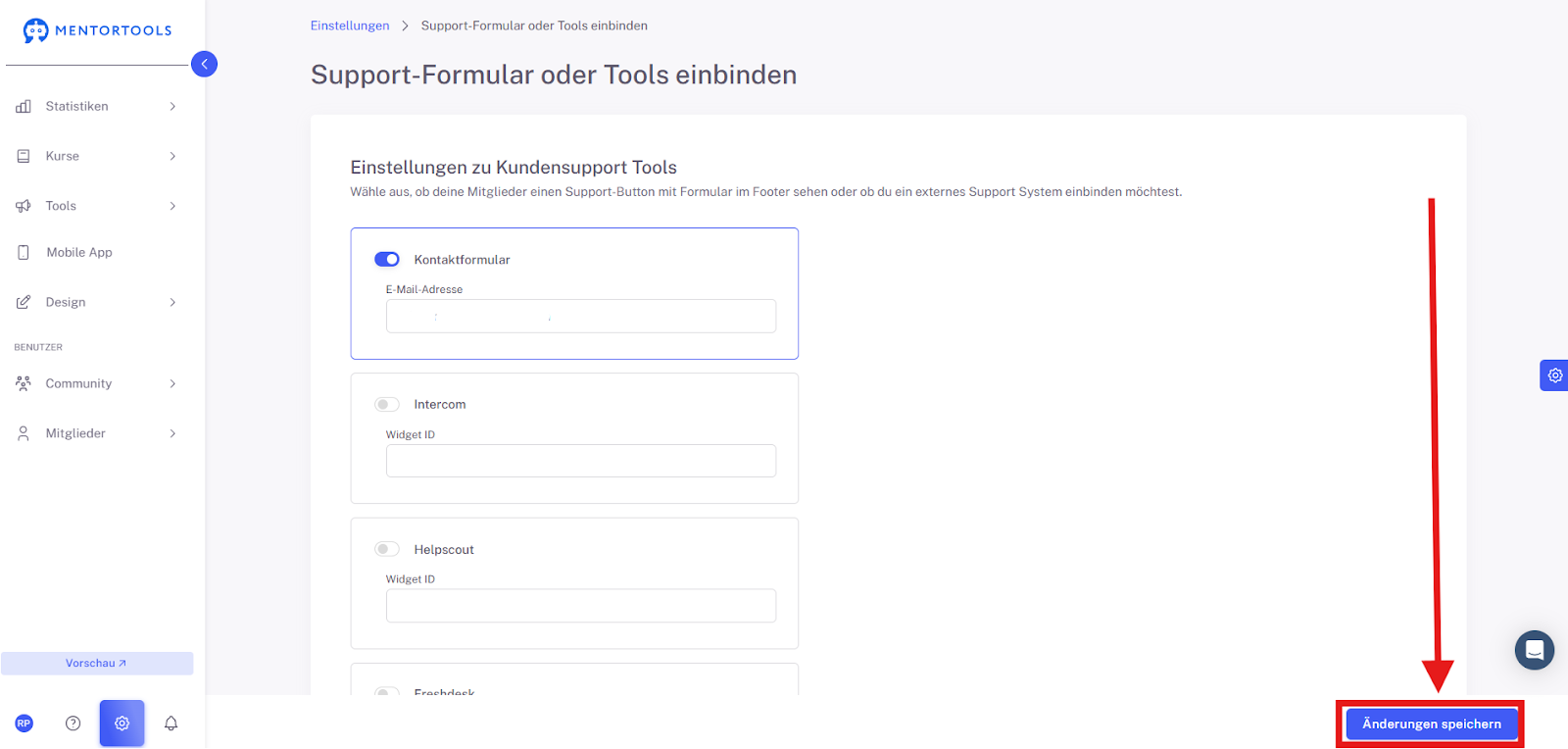Enable the Intercom toggle
Screen dimensions: 1568x749
tap(387, 405)
